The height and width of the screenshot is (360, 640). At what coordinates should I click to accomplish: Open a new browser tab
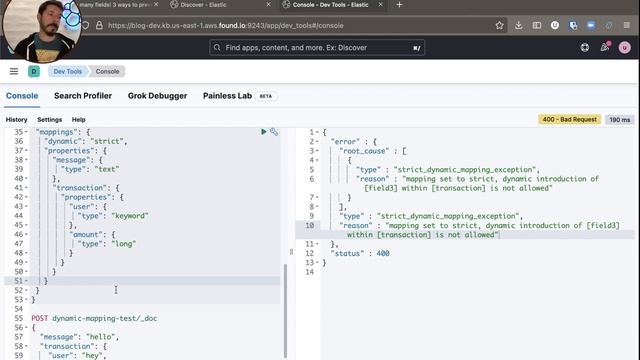tap(399, 5)
